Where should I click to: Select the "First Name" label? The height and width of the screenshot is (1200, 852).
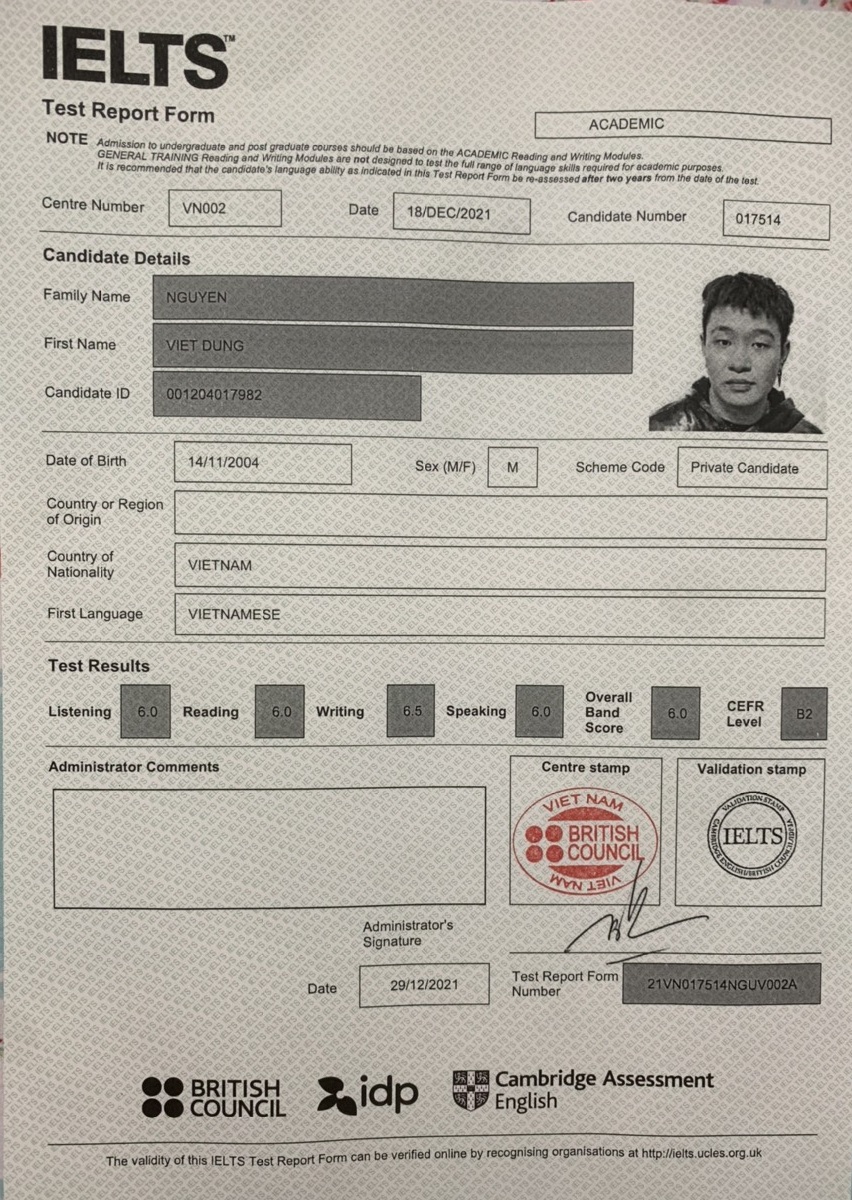[80, 344]
